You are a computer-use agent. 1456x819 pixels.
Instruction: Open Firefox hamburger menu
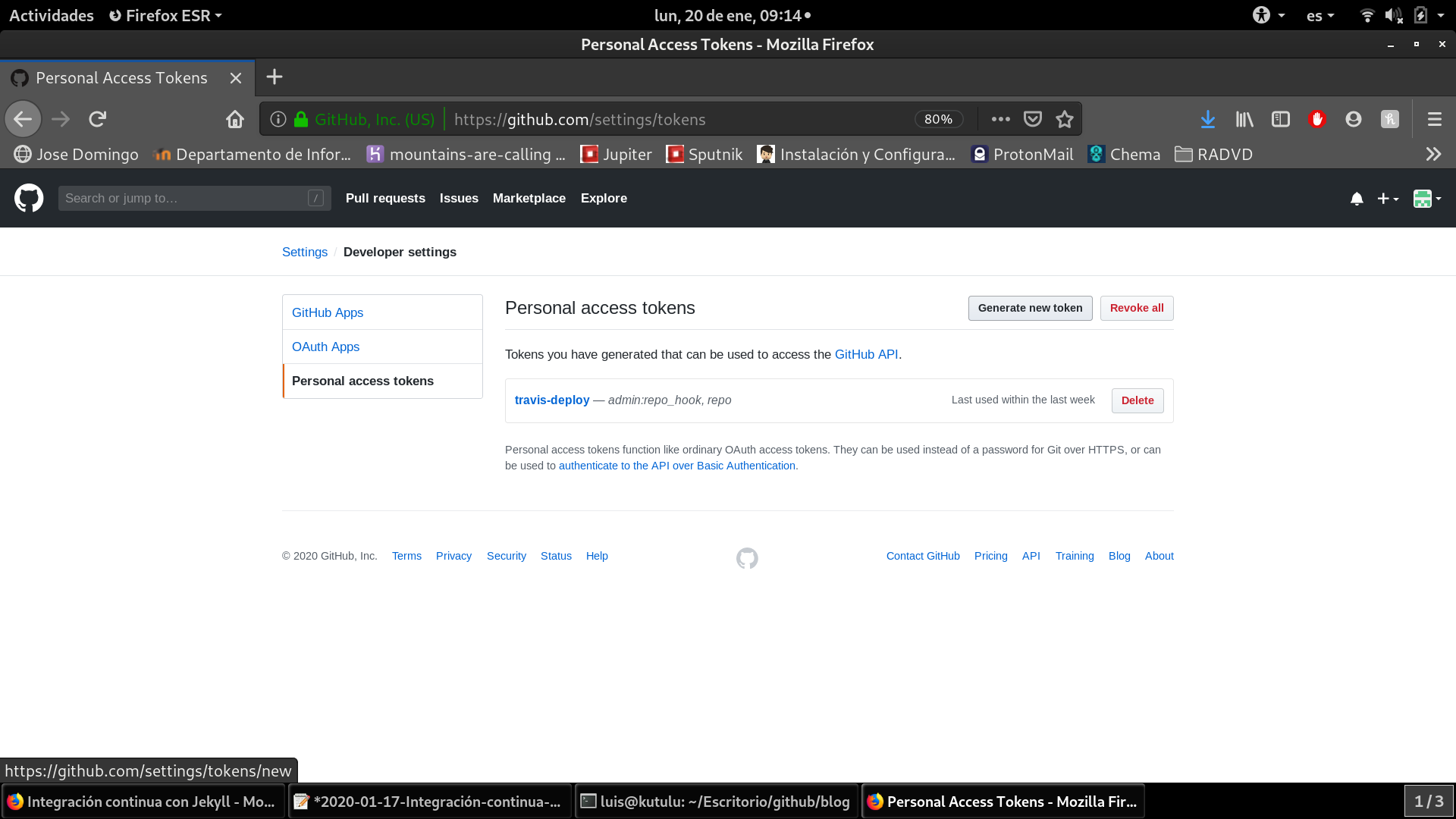[1434, 119]
